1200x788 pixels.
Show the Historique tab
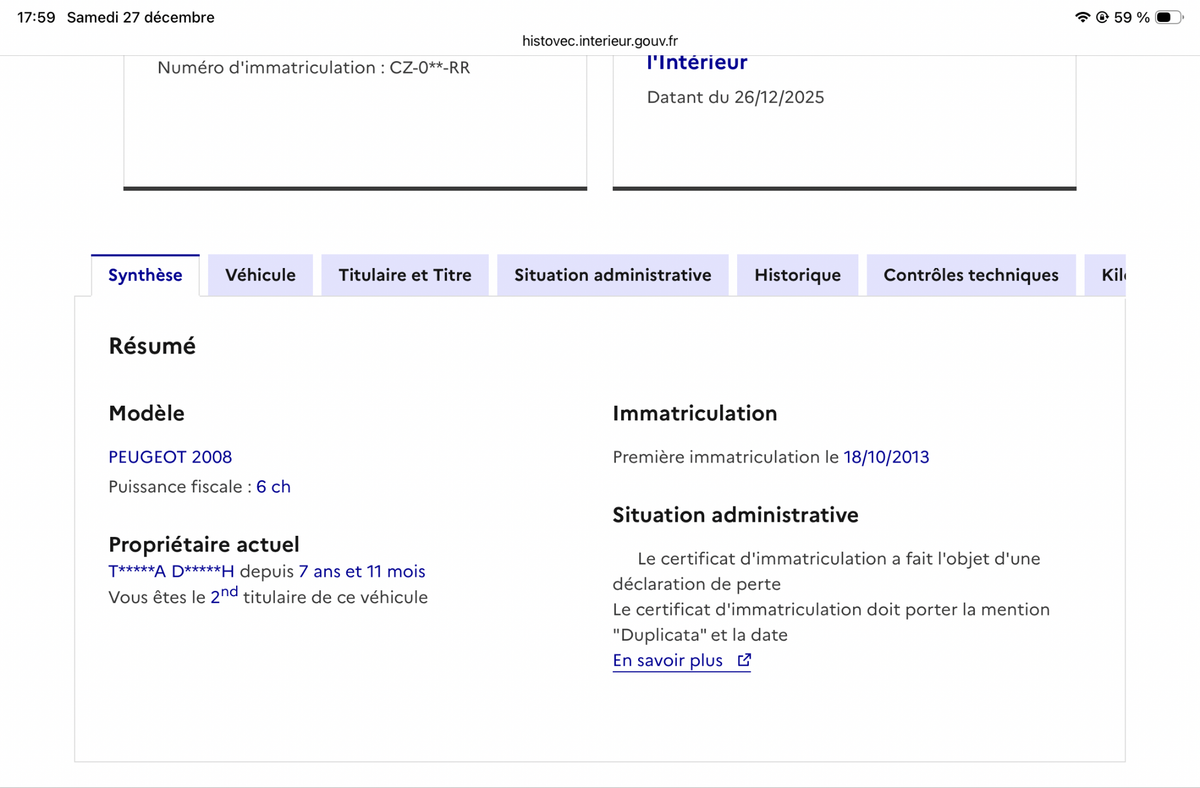pos(797,275)
